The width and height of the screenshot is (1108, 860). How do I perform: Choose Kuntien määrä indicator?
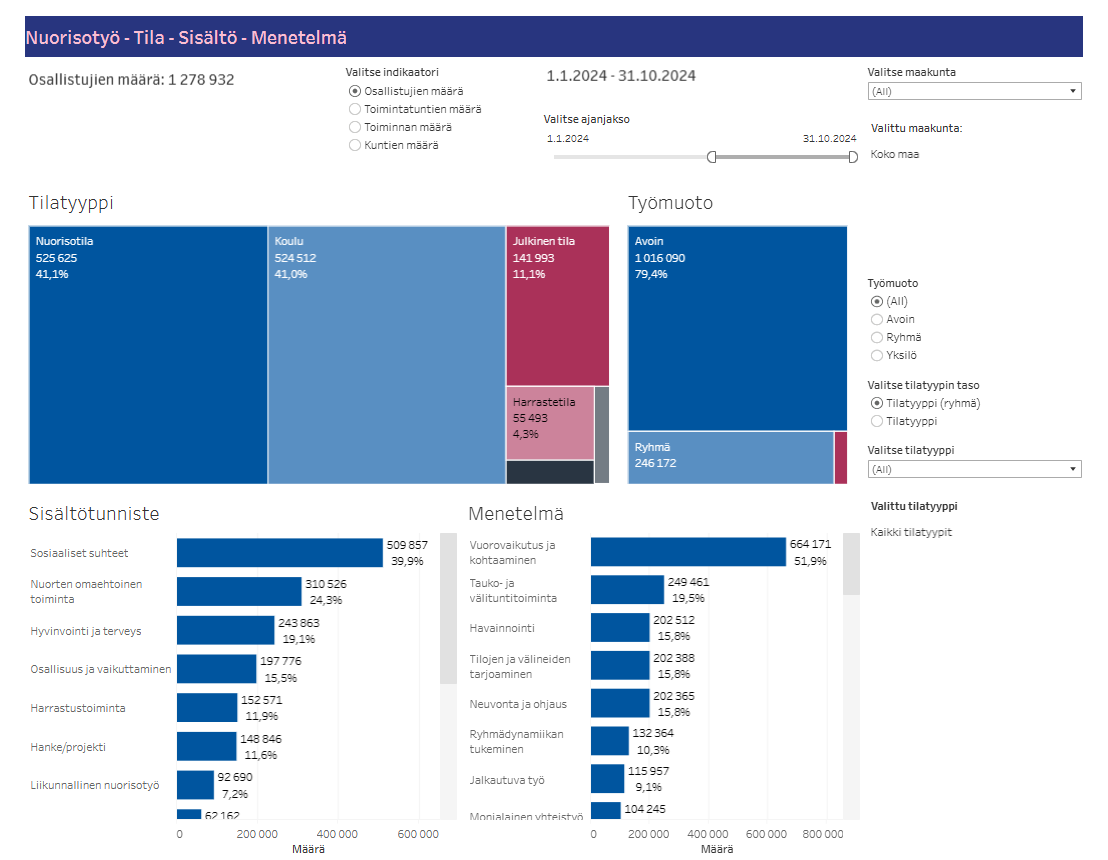click(x=355, y=145)
